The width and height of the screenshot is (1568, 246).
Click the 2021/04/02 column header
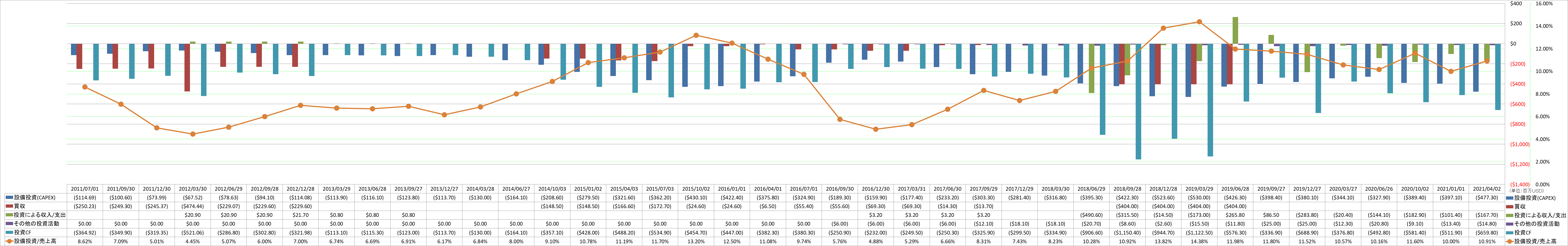click(1487, 189)
